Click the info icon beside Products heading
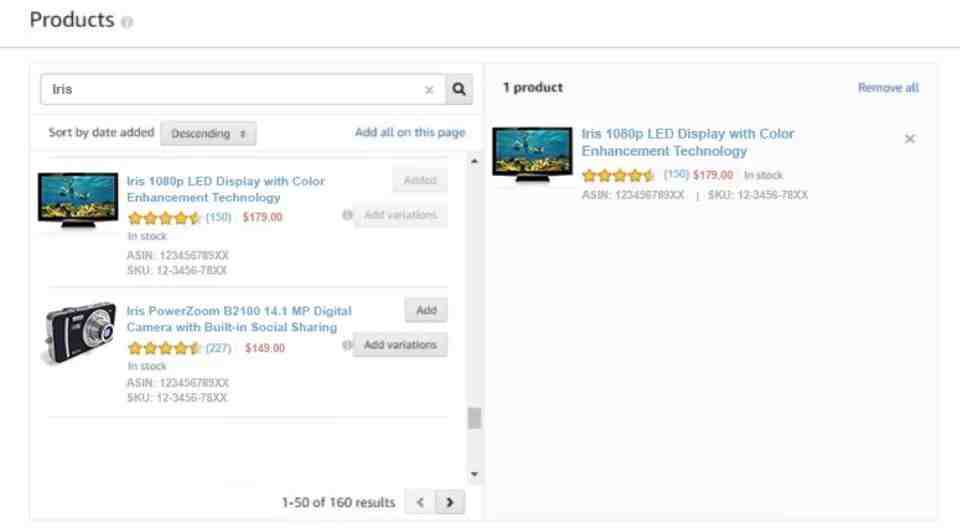This screenshot has width=960, height=531. pyautogui.click(x=127, y=22)
